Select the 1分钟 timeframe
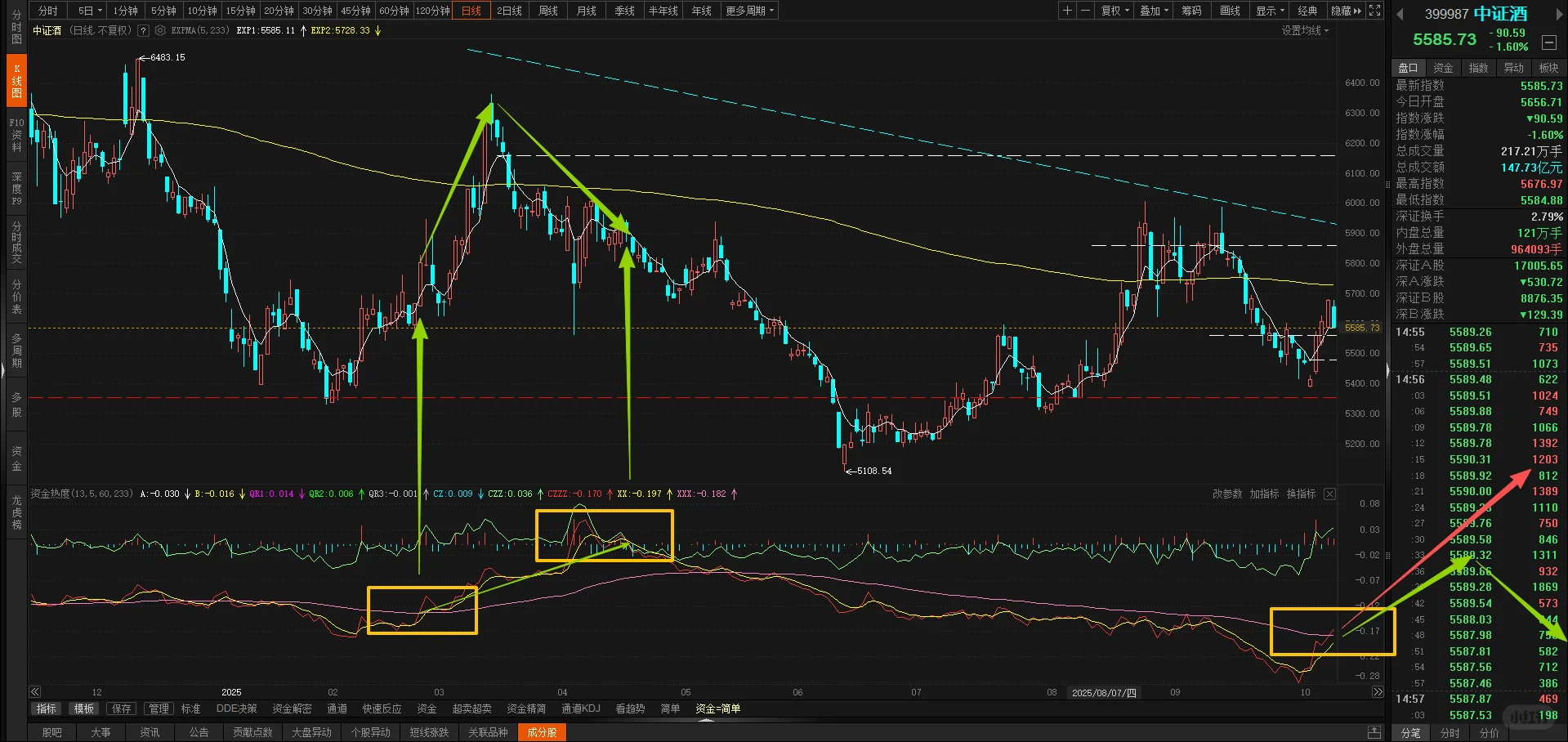The height and width of the screenshot is (742, 1568). click(125, 11)
